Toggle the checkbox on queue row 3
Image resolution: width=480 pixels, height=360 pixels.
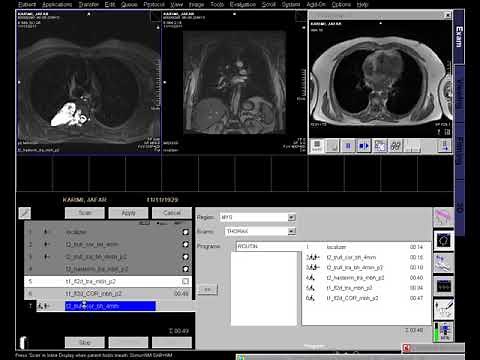pos(186,257)
